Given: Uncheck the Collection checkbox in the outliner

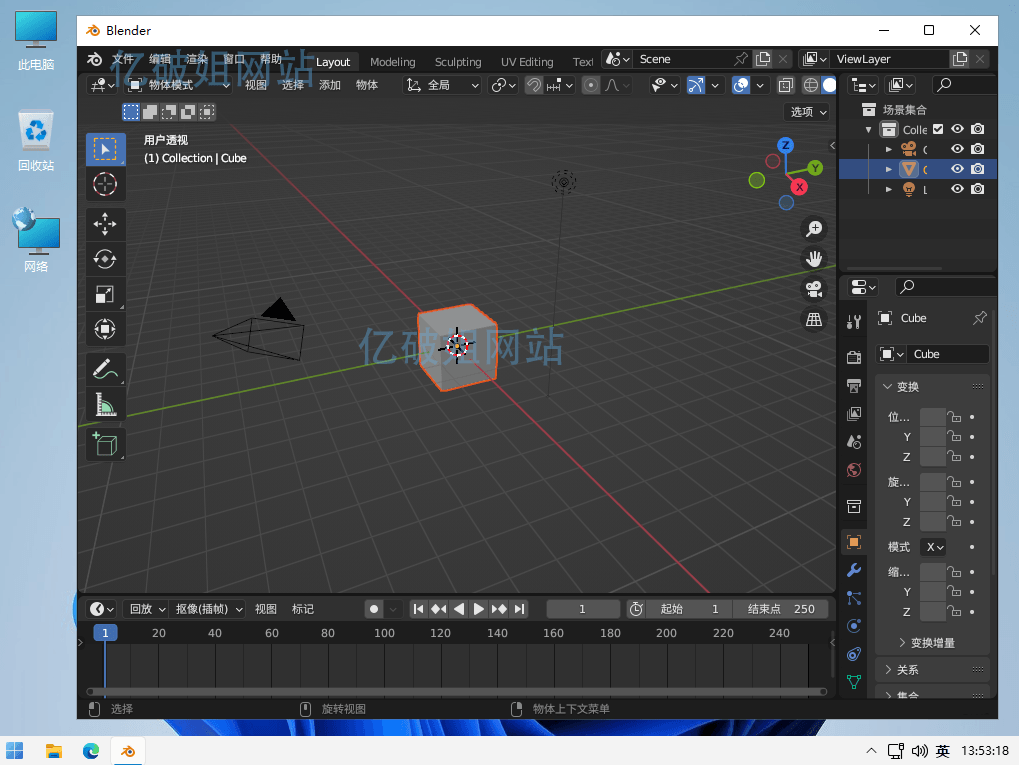Looking at the screenshot, I should point(938,129).
